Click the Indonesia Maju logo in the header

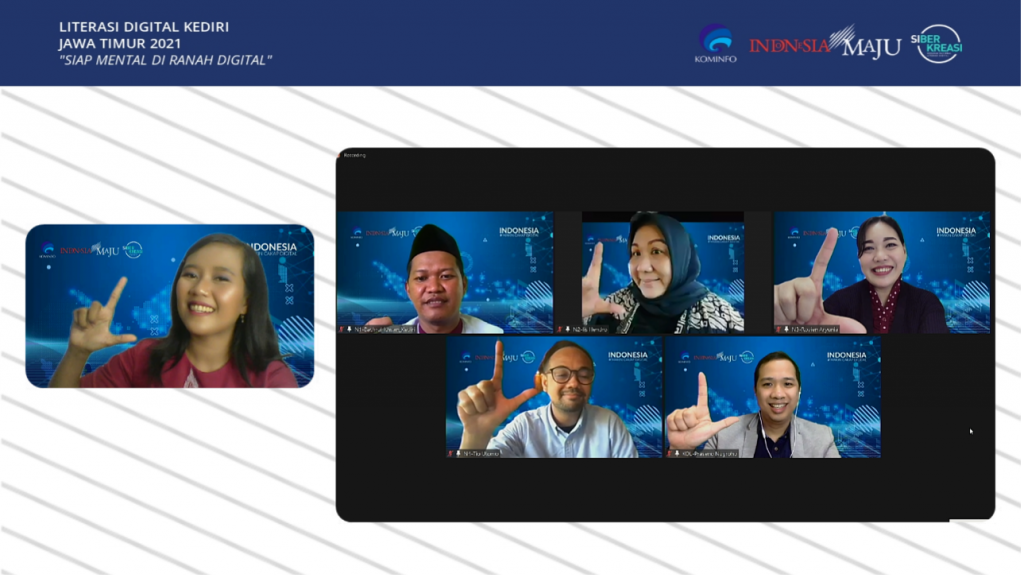click(x=824, y=43)
